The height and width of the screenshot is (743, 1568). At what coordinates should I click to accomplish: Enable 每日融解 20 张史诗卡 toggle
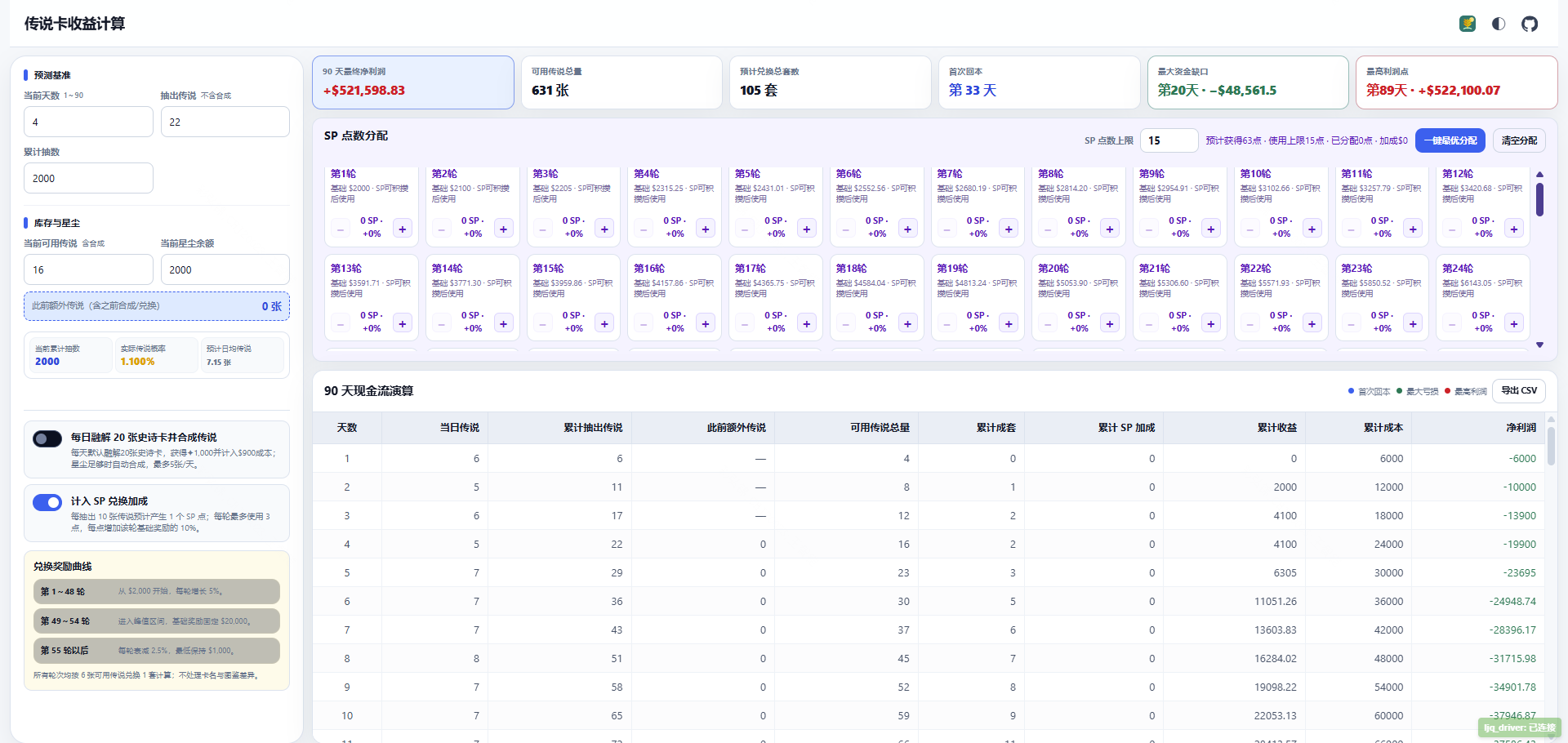[47, 438]
